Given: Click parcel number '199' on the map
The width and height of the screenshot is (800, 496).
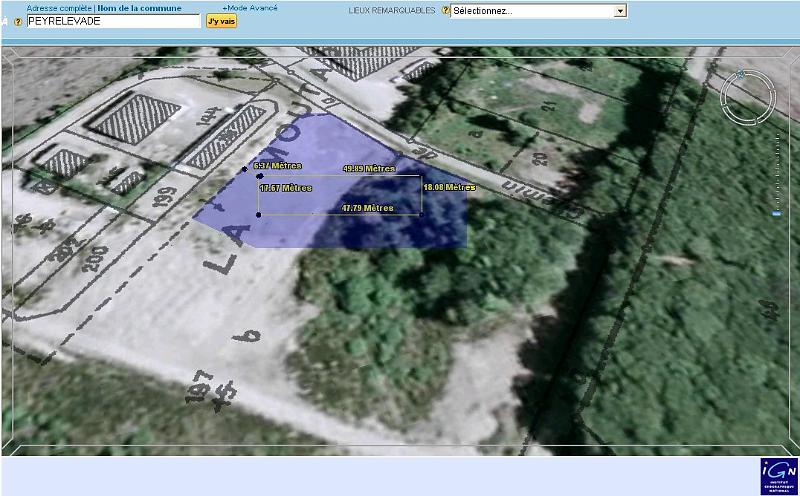Looking at the screenshot, I should [x=164, y=197].
